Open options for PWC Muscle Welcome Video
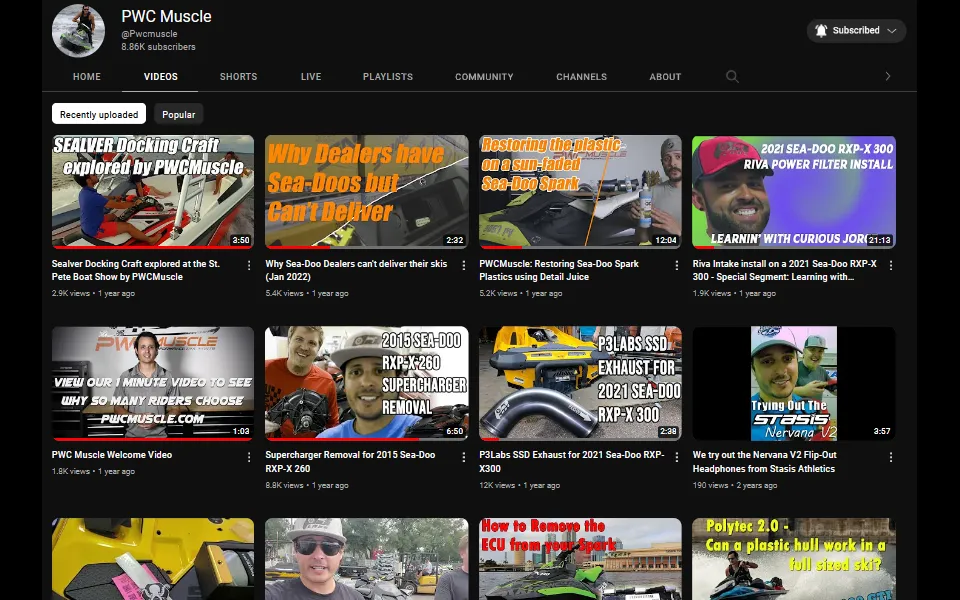 248,457
